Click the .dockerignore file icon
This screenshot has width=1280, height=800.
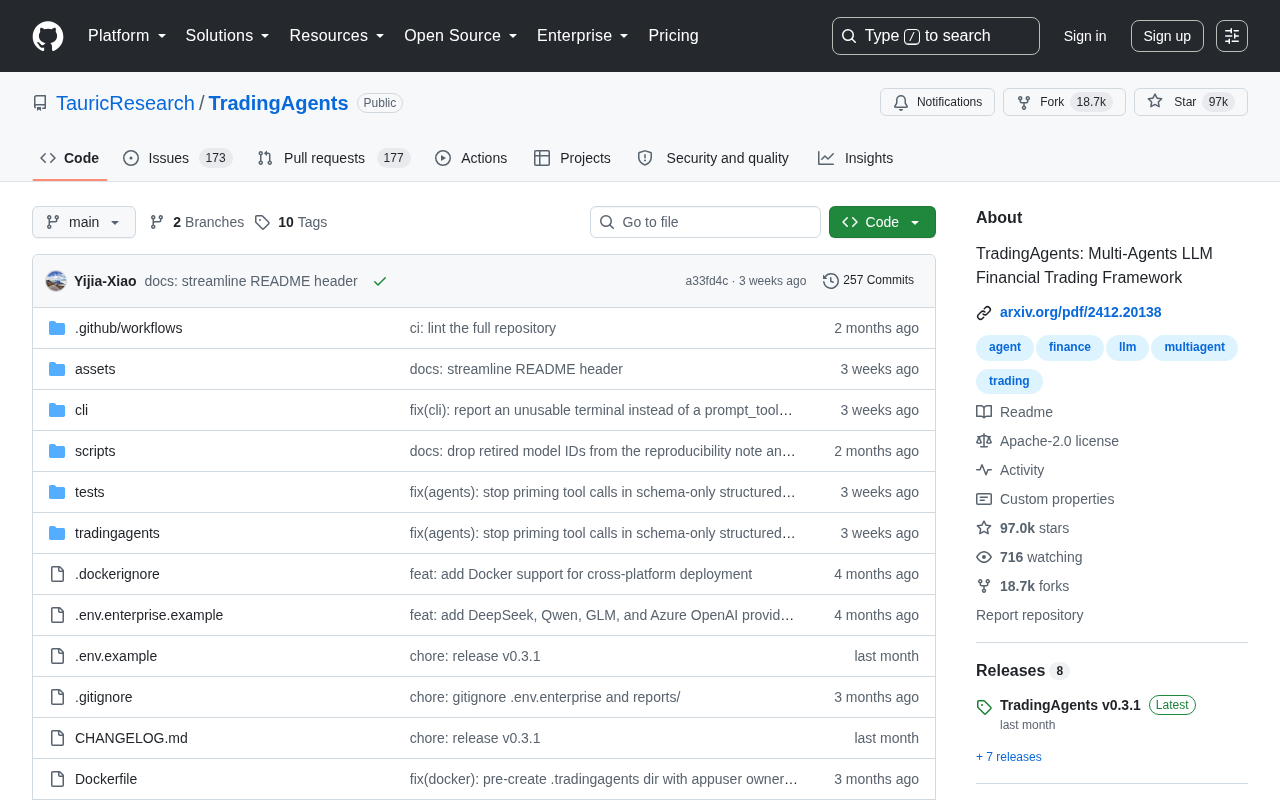(x=57, y=574)
